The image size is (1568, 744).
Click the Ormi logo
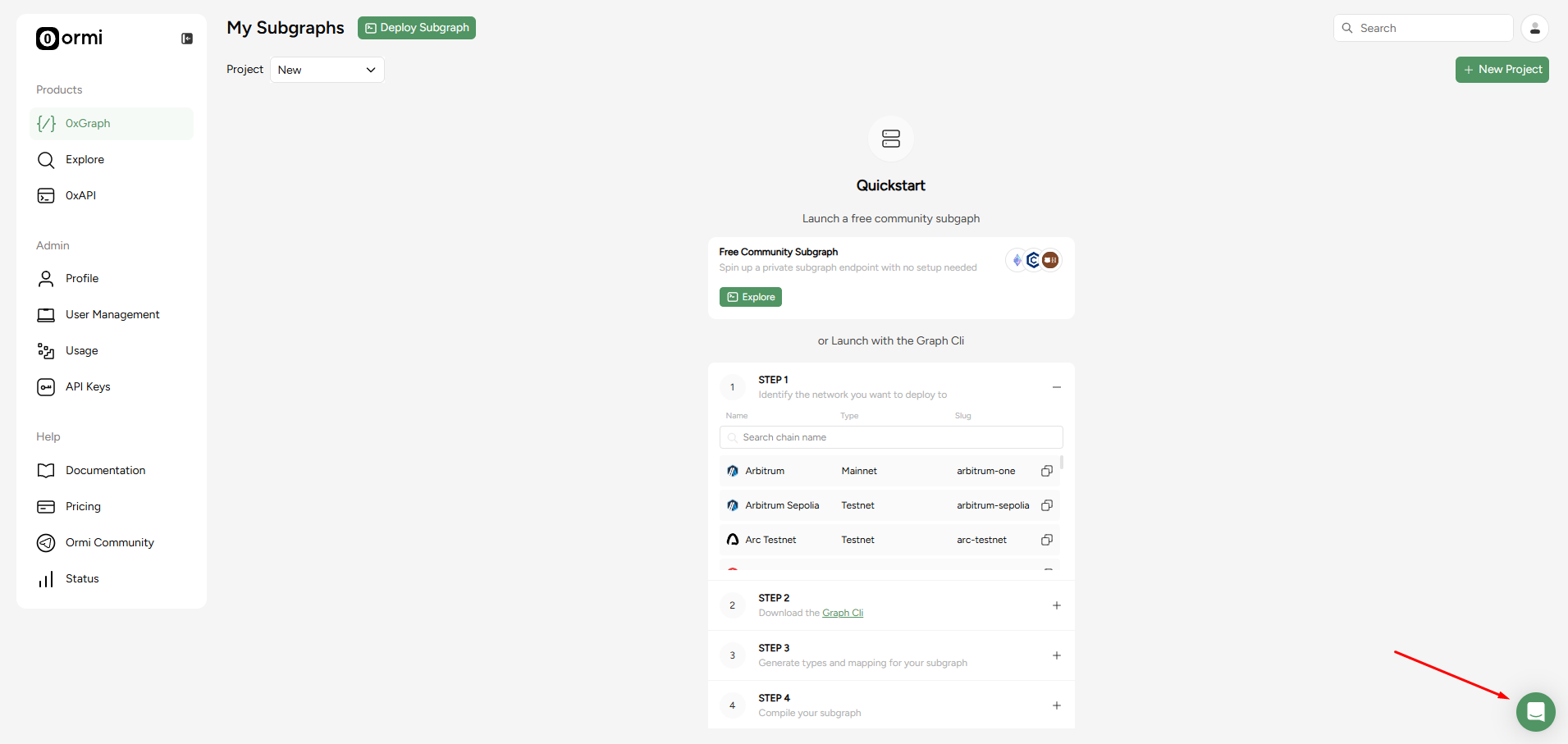click(69, 39)
